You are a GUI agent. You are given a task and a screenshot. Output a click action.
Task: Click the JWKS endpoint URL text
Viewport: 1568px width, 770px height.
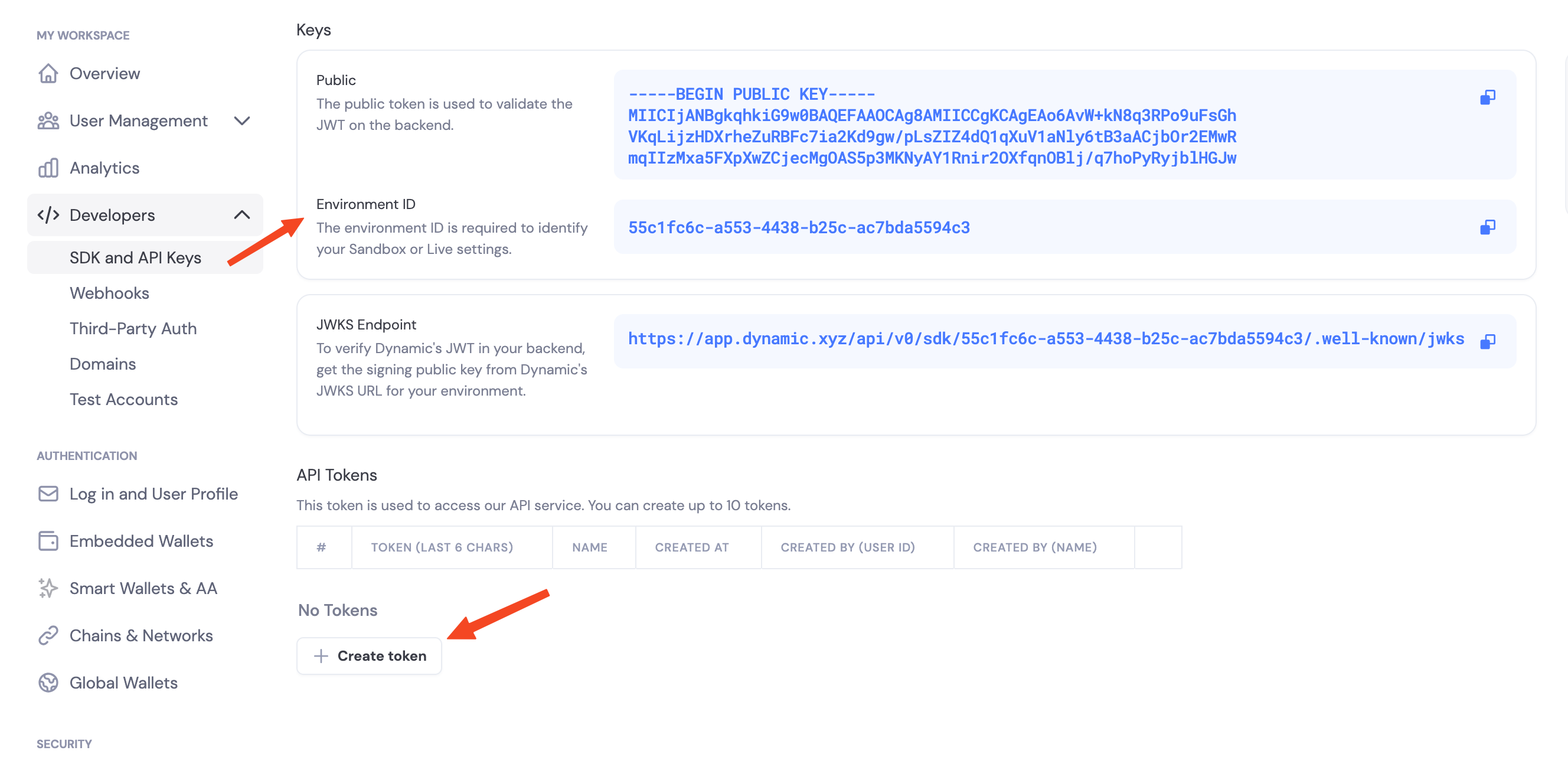[x=1045, y=339]
